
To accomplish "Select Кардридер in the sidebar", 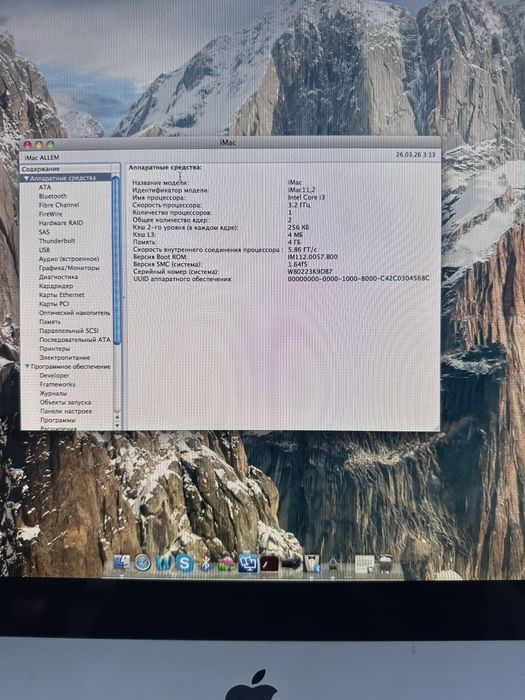I will (x=56, y=286).
